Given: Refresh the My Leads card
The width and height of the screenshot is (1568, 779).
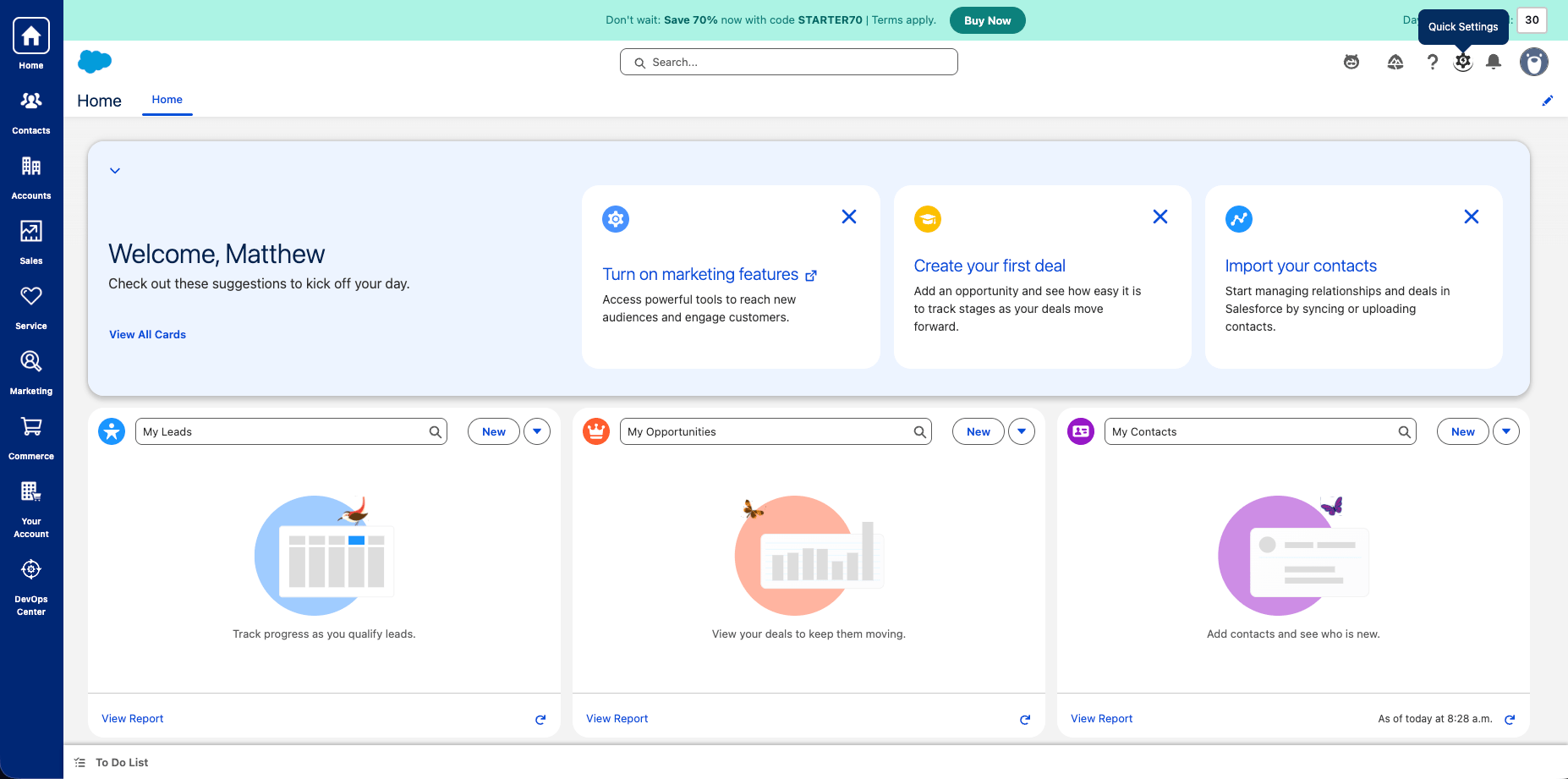Looking at the screenshot, I should [540, 719].
